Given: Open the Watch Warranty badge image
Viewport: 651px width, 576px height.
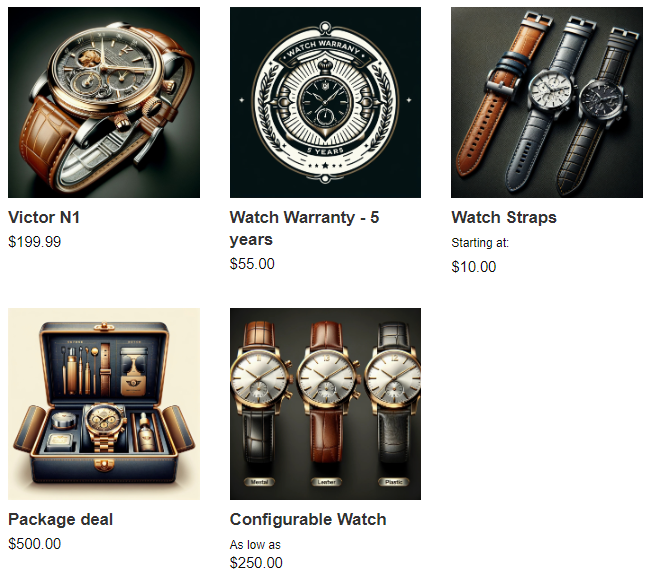Looking at the screenshot, I should tap(325, 102).
